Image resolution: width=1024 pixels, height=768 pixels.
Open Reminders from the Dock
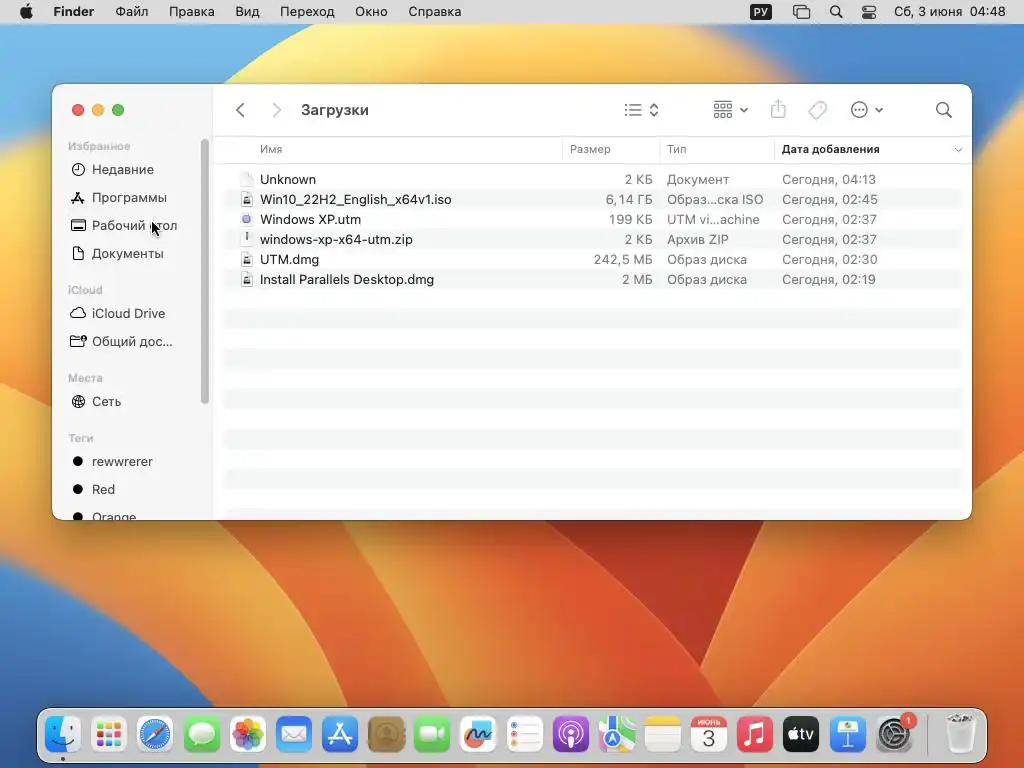524,734
